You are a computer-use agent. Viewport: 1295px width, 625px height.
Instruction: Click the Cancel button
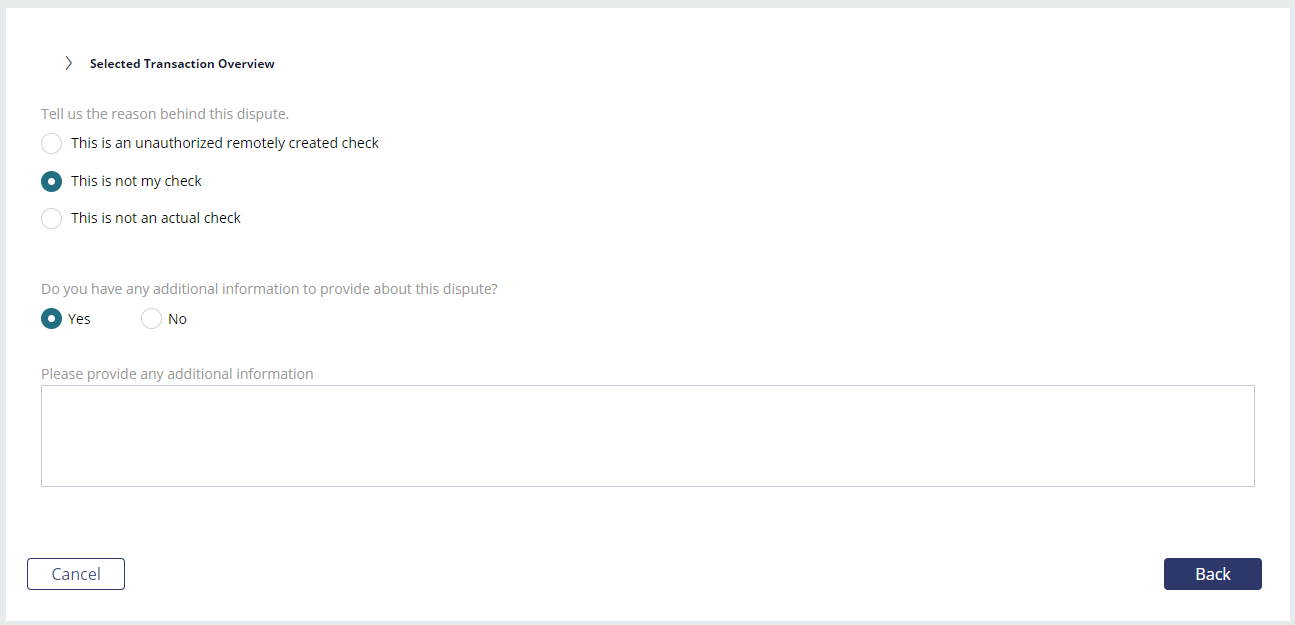76,574
